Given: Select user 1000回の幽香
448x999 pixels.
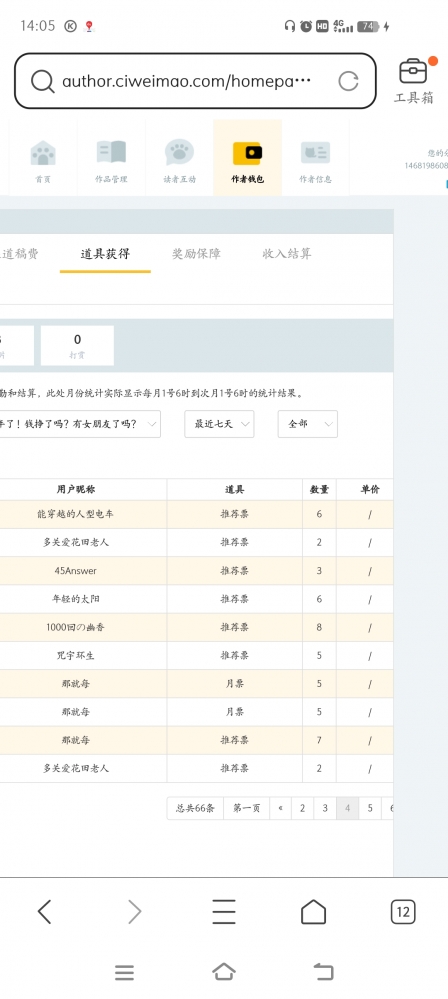Looking at the screenshot, I should click(76, 627).
